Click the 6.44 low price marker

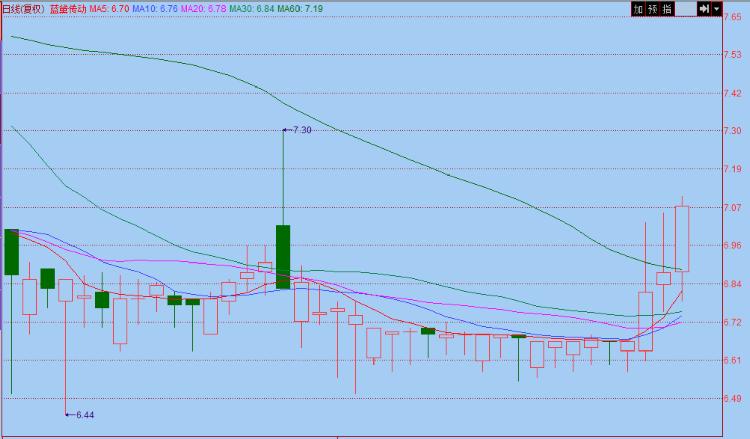(80, 415)
